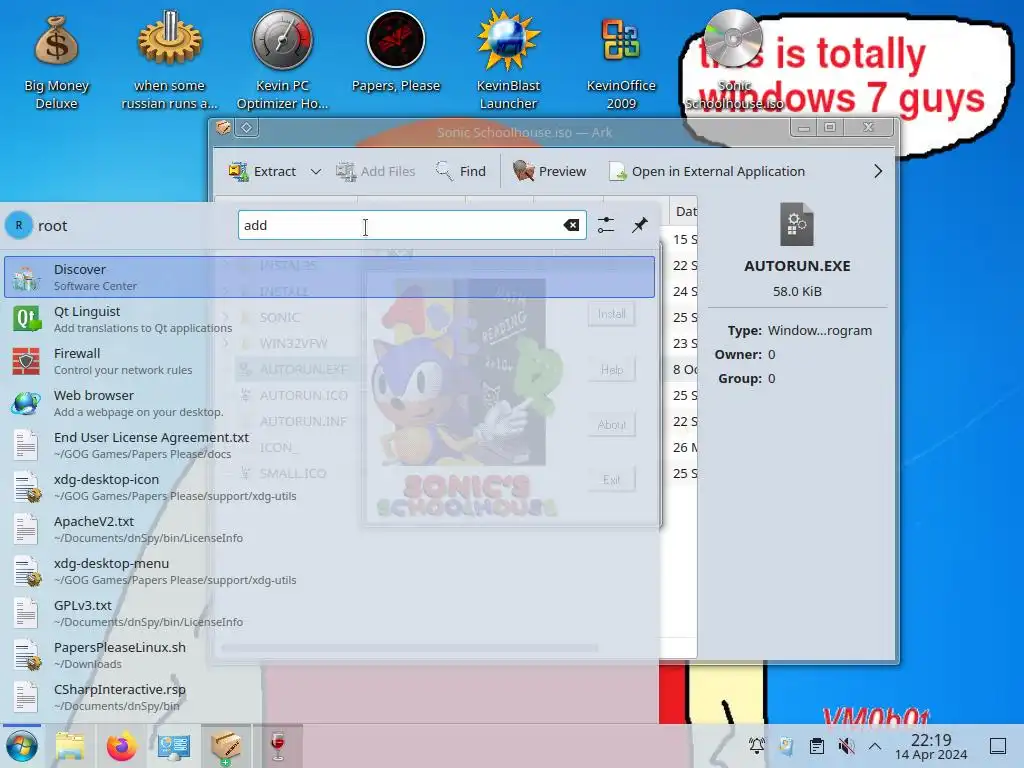Open Sonic Schoolhouse.iso desktop icon
Screen dimensions: 1024x768
pyautogui.click(x=733, y=60)
